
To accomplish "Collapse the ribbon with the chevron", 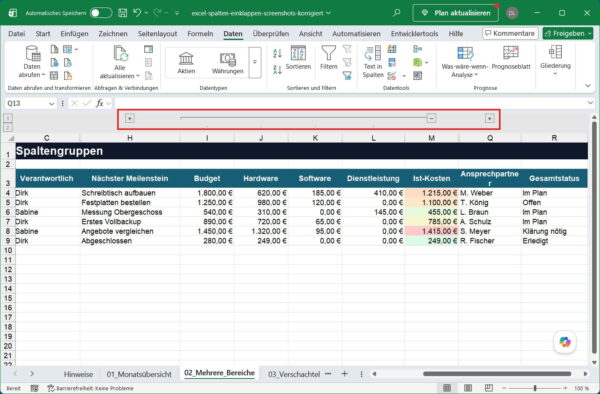I will (x=588, y=86).
